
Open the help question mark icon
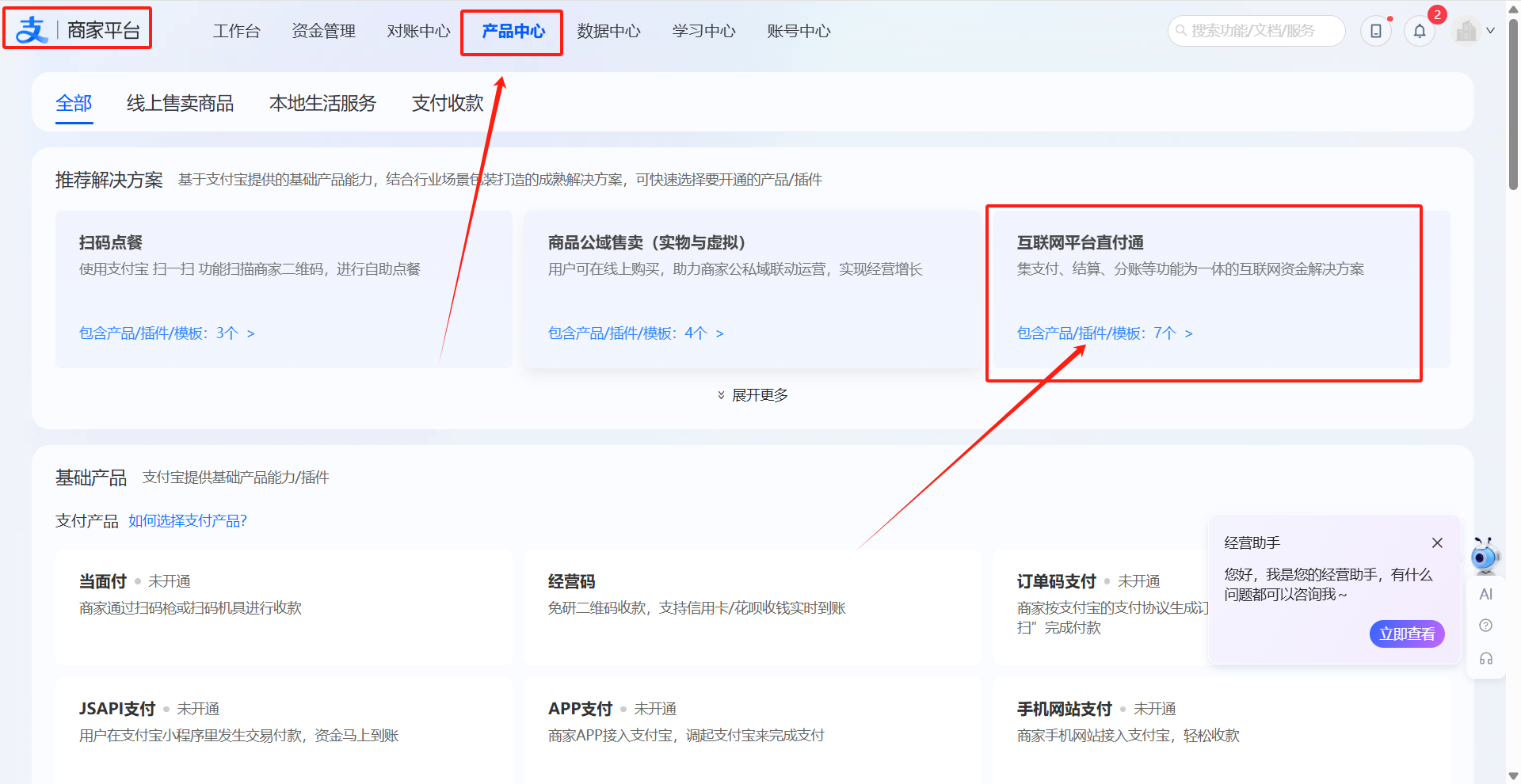1486,626
